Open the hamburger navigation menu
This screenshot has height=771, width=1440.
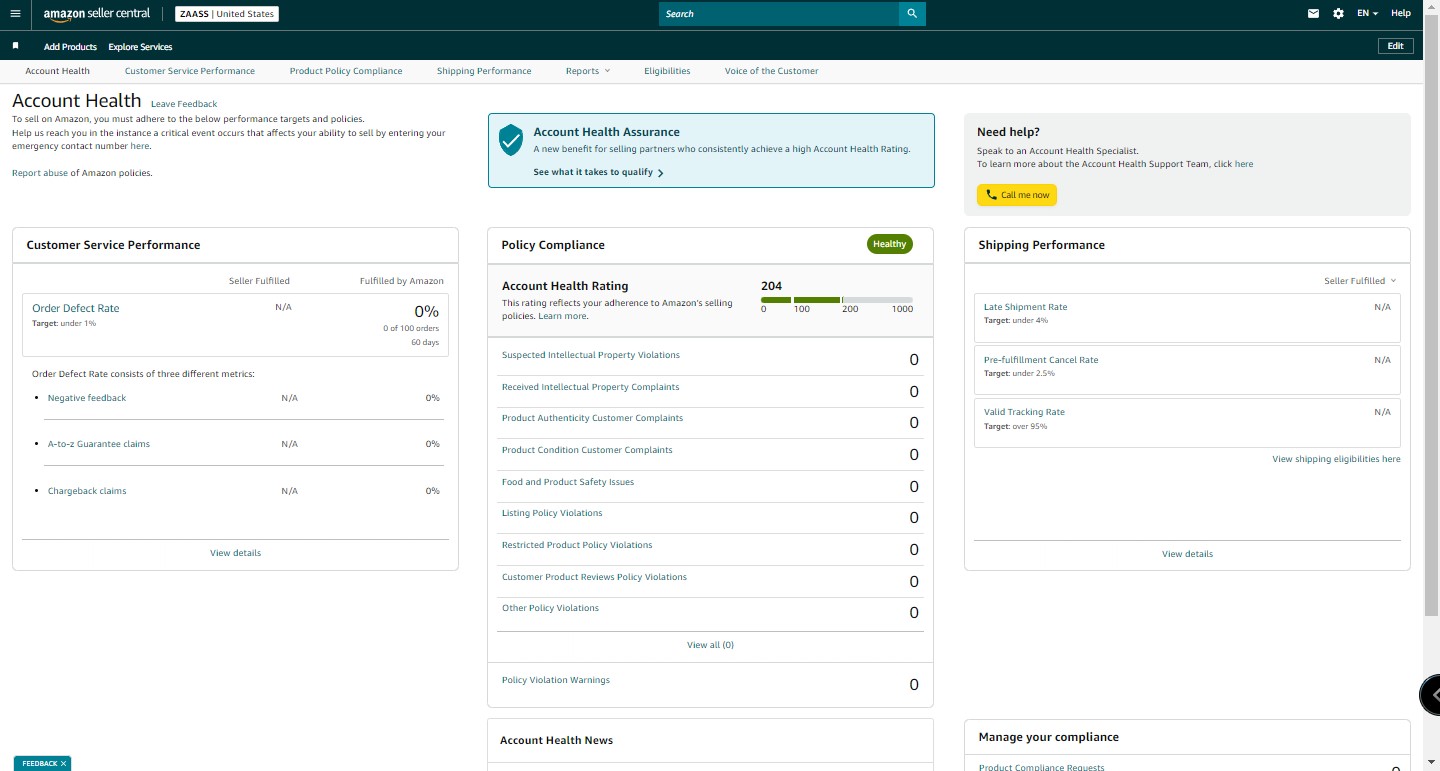pos(15,14)
